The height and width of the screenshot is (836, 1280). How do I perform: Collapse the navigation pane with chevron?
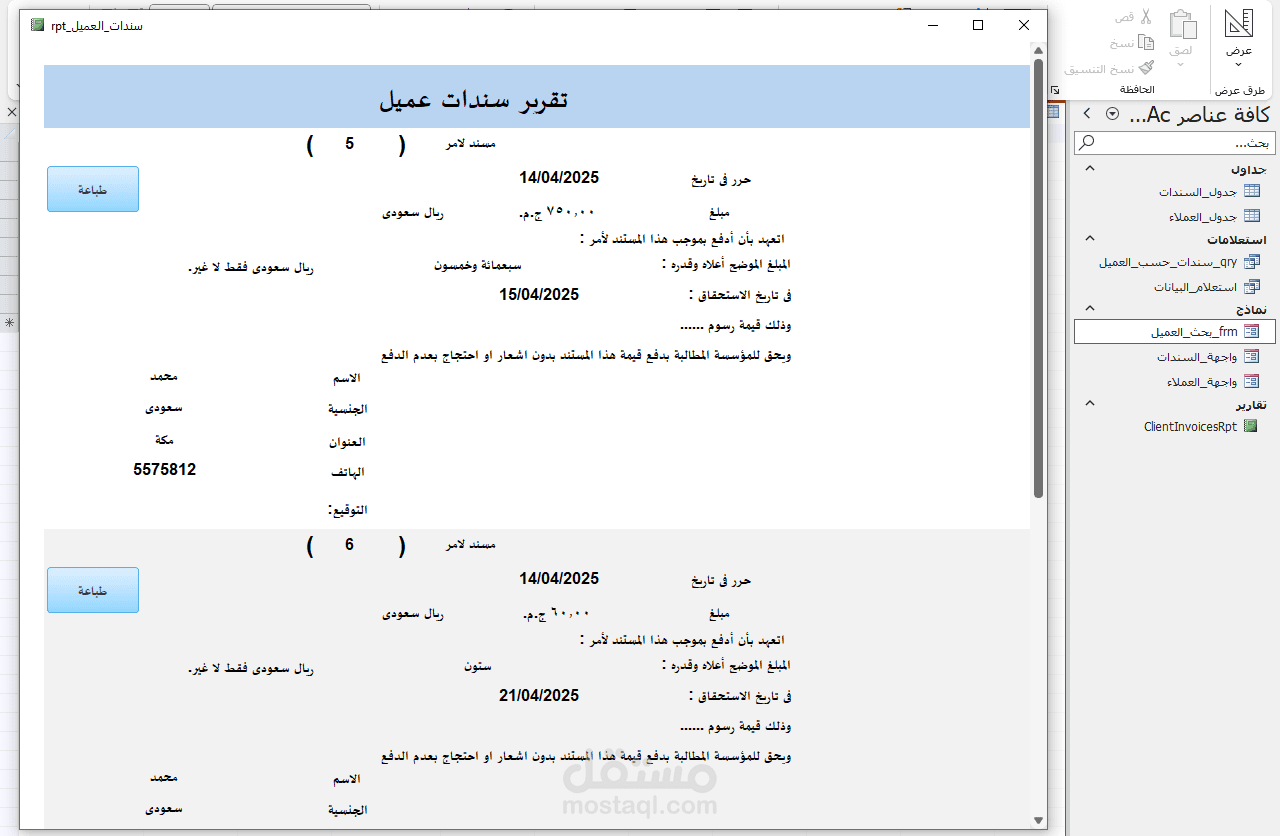1087,114
